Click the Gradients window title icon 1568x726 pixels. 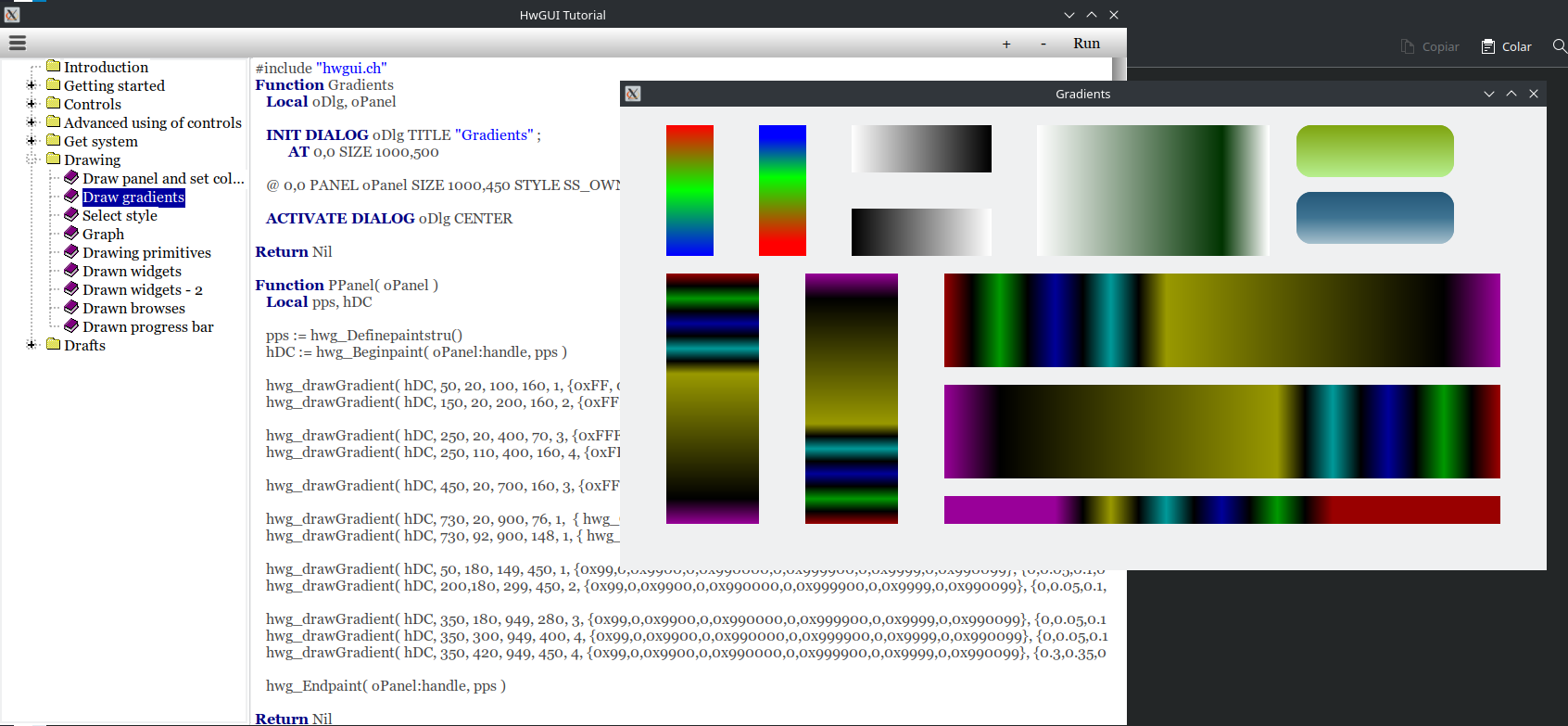click(633, 94)
